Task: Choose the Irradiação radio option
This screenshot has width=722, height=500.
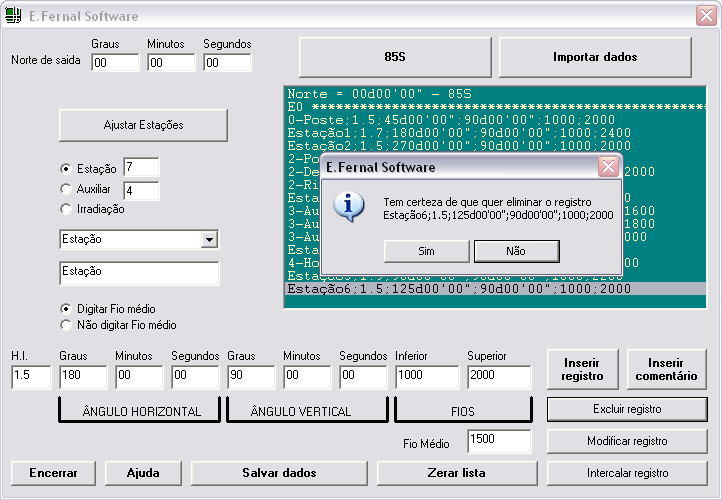Action: [66, 209]
